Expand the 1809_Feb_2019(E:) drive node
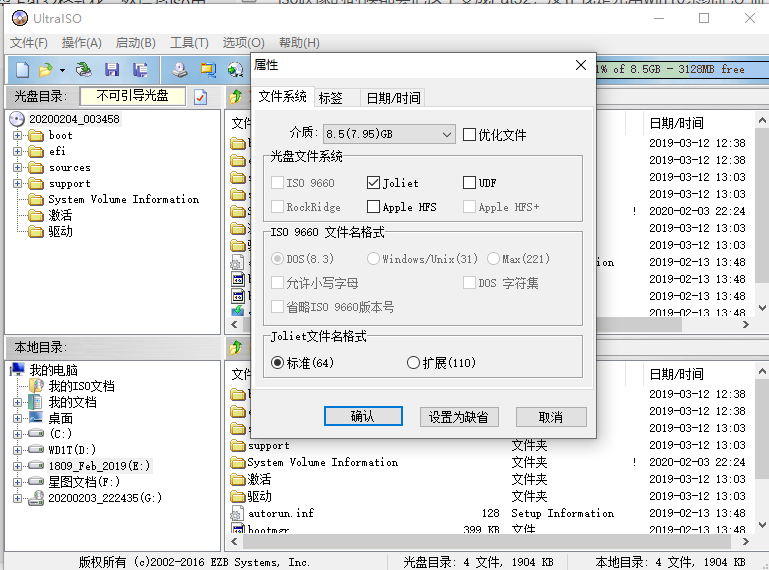 (x=17, y=466)
